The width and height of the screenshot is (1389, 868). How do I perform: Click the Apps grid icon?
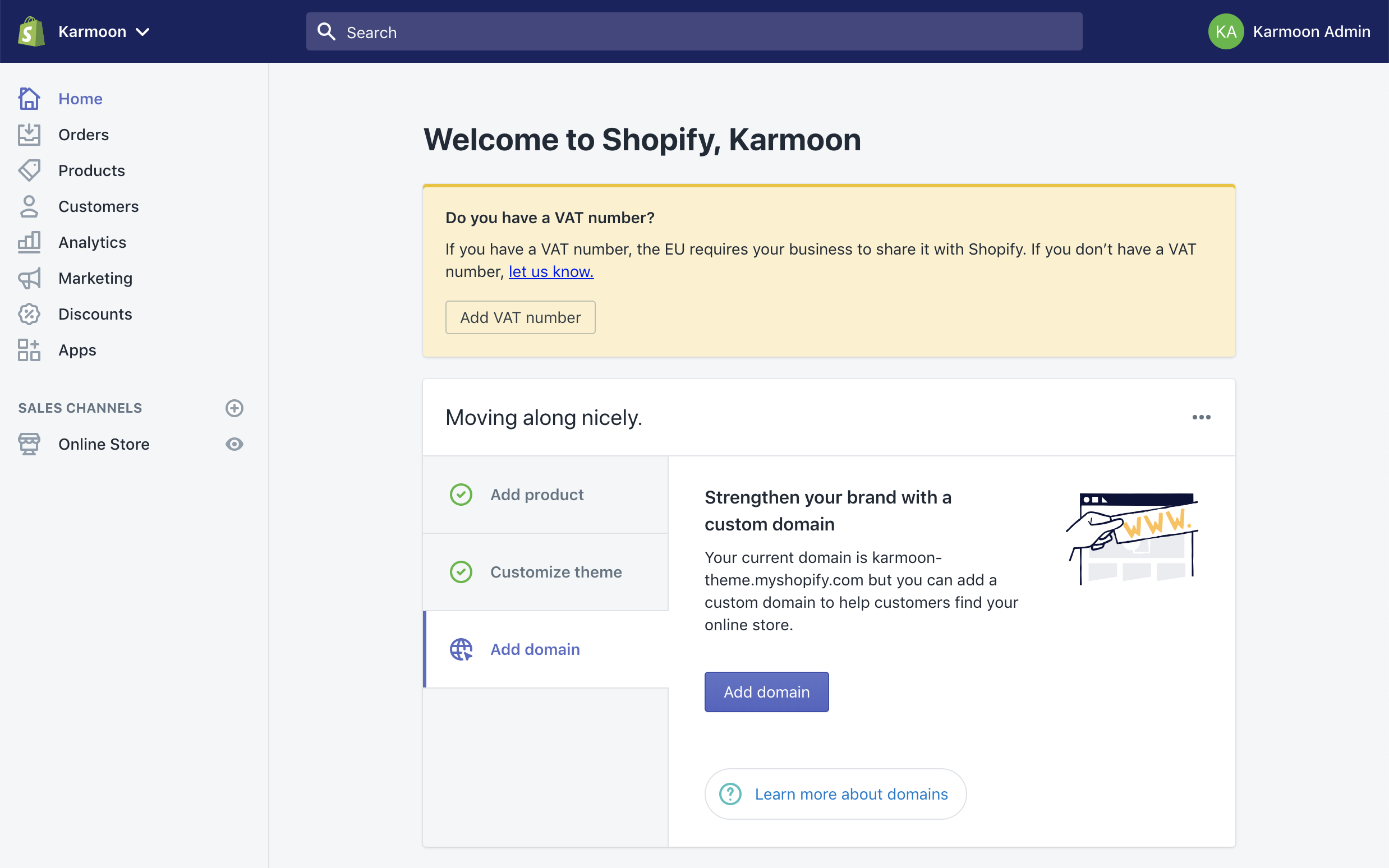point(29,350)
